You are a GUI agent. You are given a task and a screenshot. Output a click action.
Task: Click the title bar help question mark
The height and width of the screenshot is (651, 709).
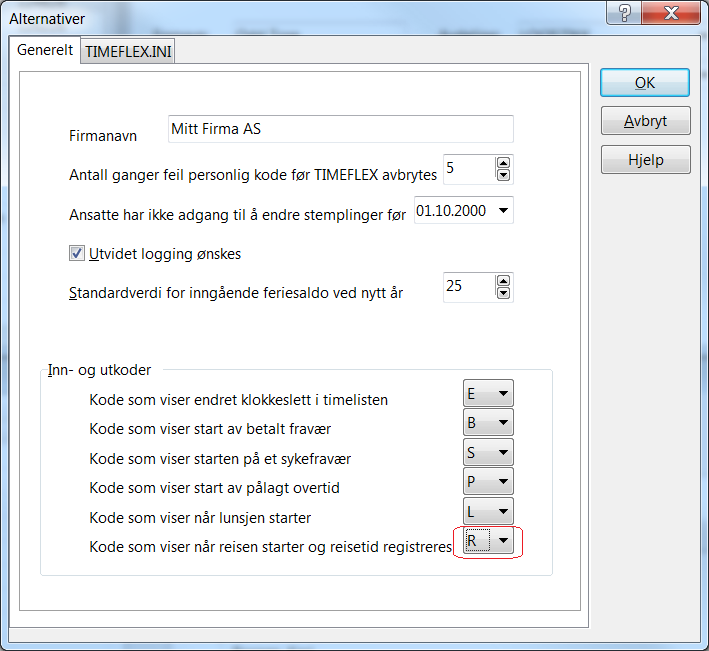point(623,16)
